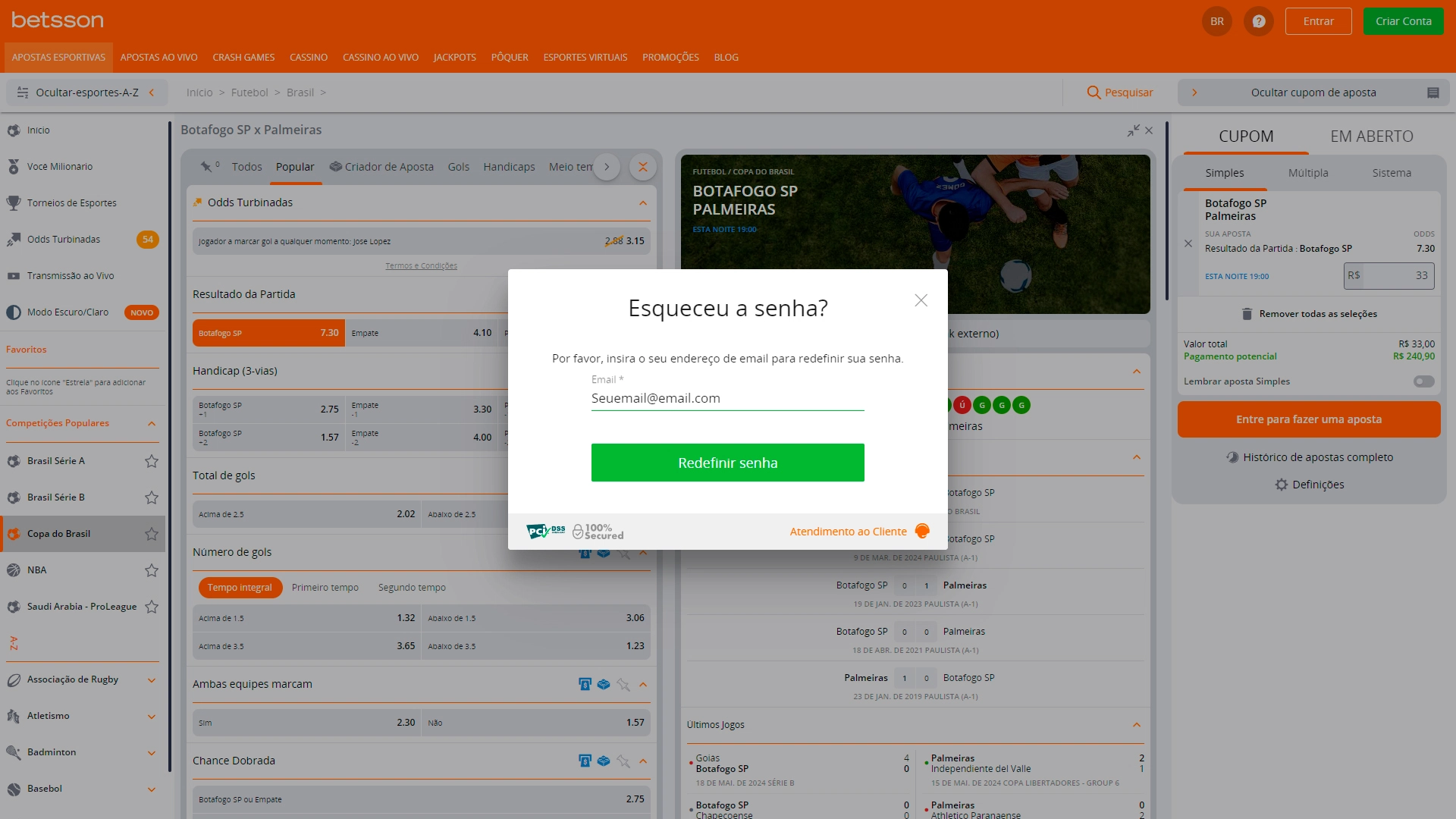The image size is (1456, 819).
Task: Open CASSINO AO VIVO menu item
Action: click(x=380, y=58)
